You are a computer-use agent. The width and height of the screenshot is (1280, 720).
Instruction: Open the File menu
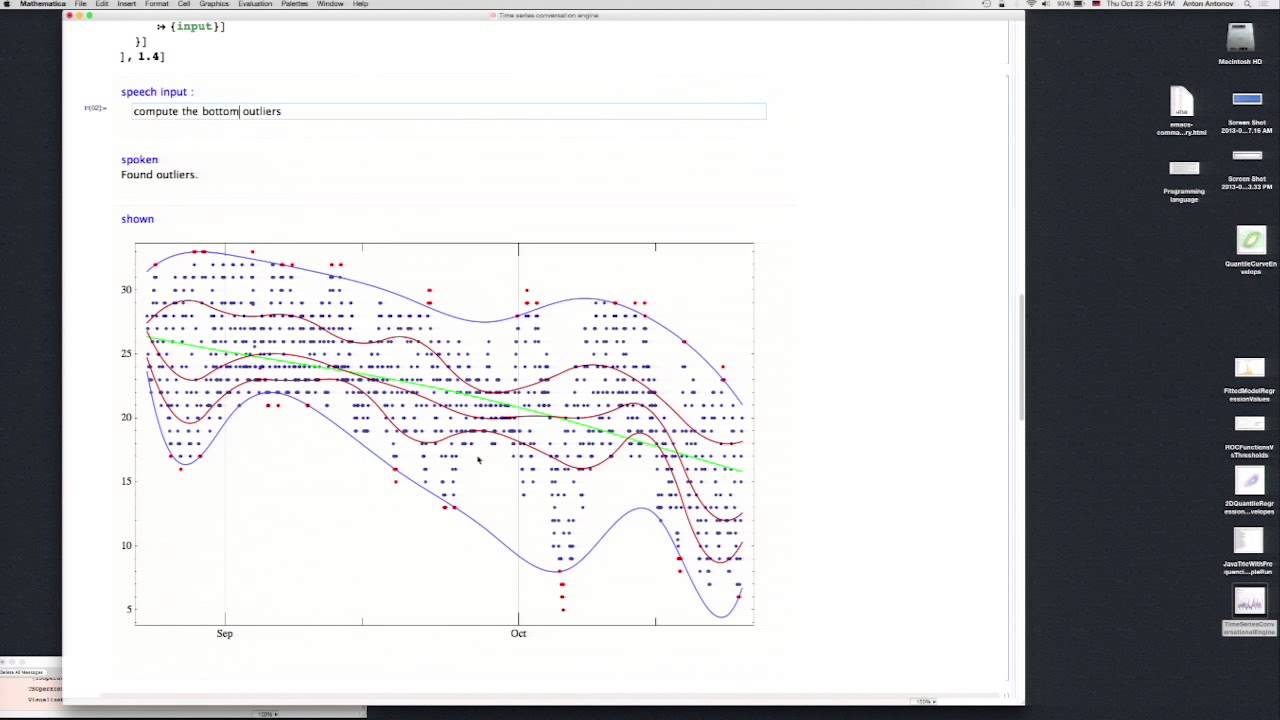(x=80, y=4)
